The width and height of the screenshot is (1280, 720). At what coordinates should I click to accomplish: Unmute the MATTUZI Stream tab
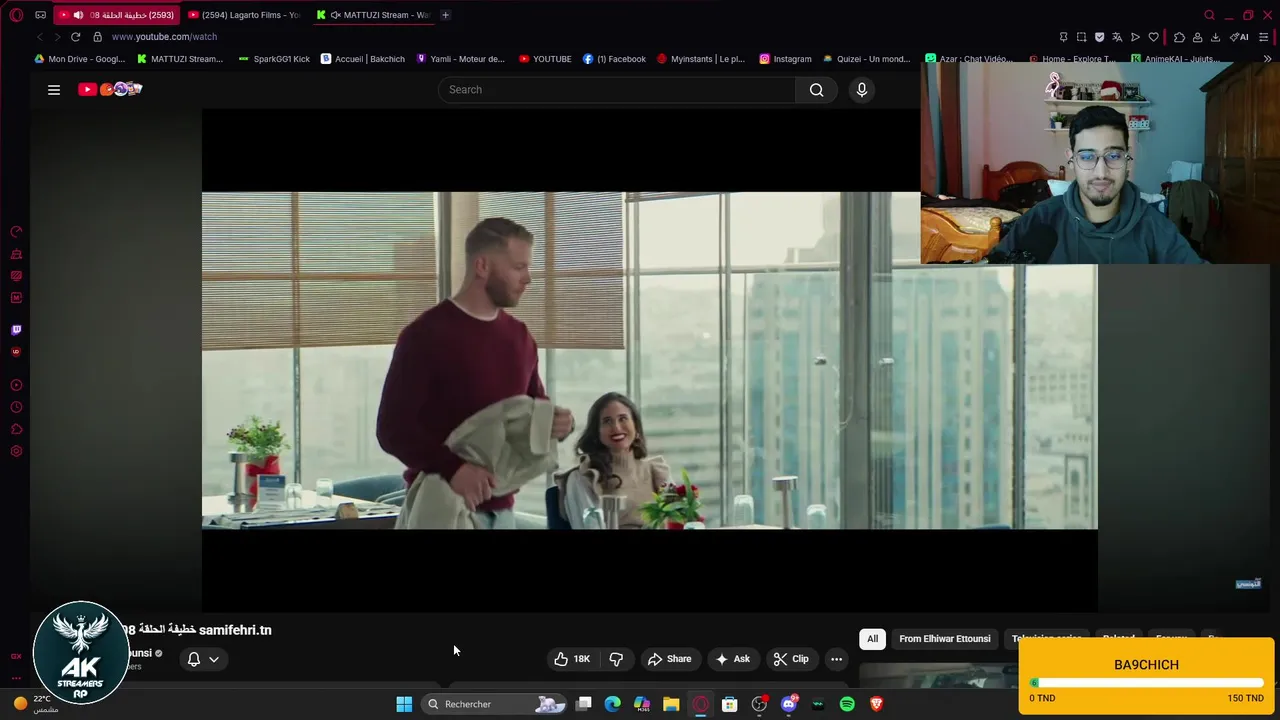(336, 15)
